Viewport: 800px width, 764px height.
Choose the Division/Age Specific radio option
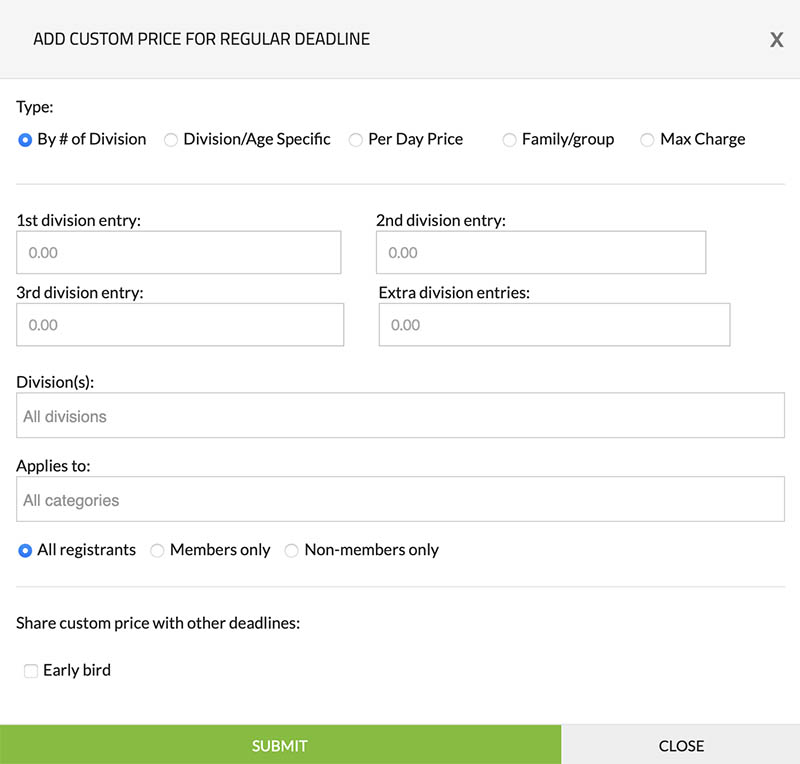click(171, 140)
